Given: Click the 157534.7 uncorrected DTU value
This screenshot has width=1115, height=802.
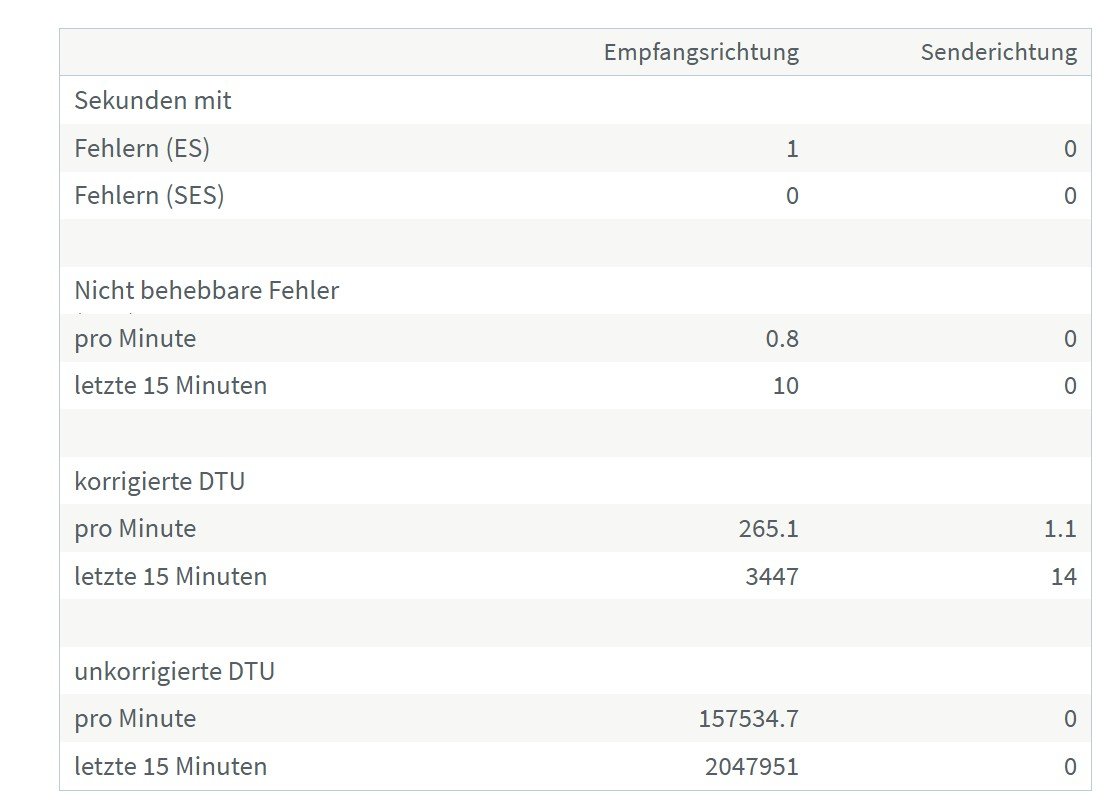Looking at the screenshot, I should 749,719.
